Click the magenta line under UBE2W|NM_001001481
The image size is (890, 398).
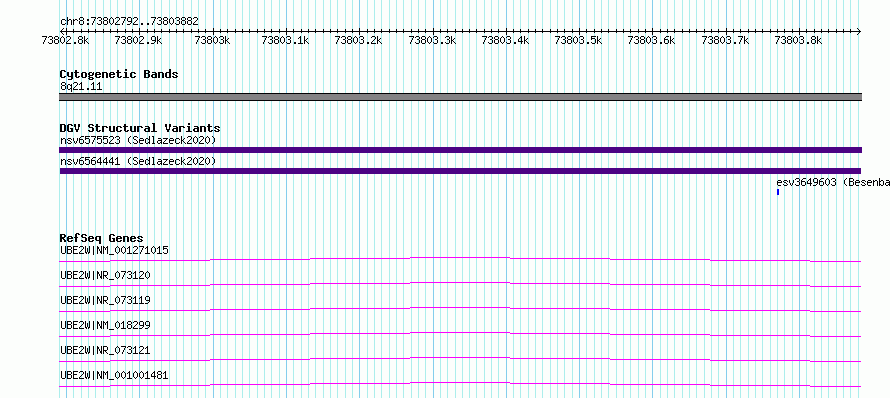click(460, 384)
